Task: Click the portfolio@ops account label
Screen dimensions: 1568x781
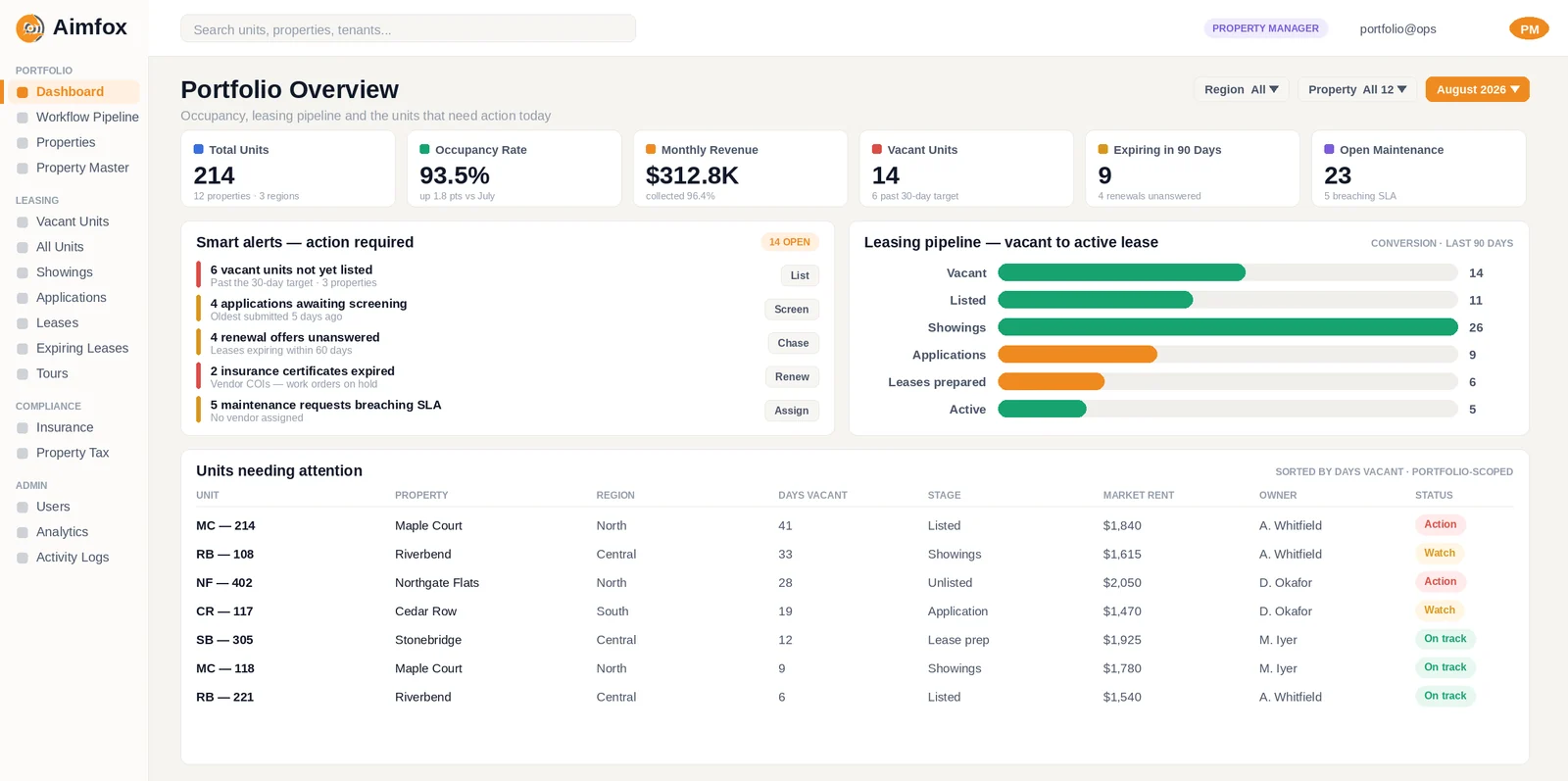Action: 1397,29
